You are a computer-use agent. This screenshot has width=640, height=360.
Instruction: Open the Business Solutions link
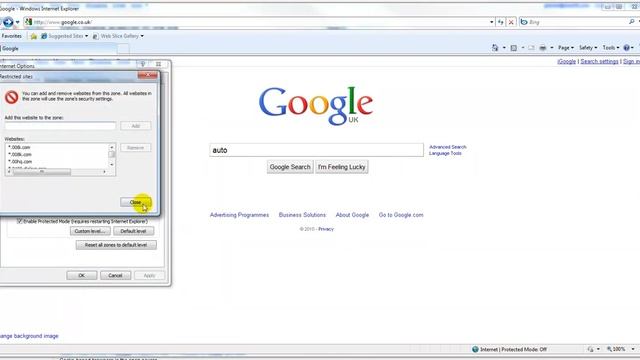(x=302, y=215)
